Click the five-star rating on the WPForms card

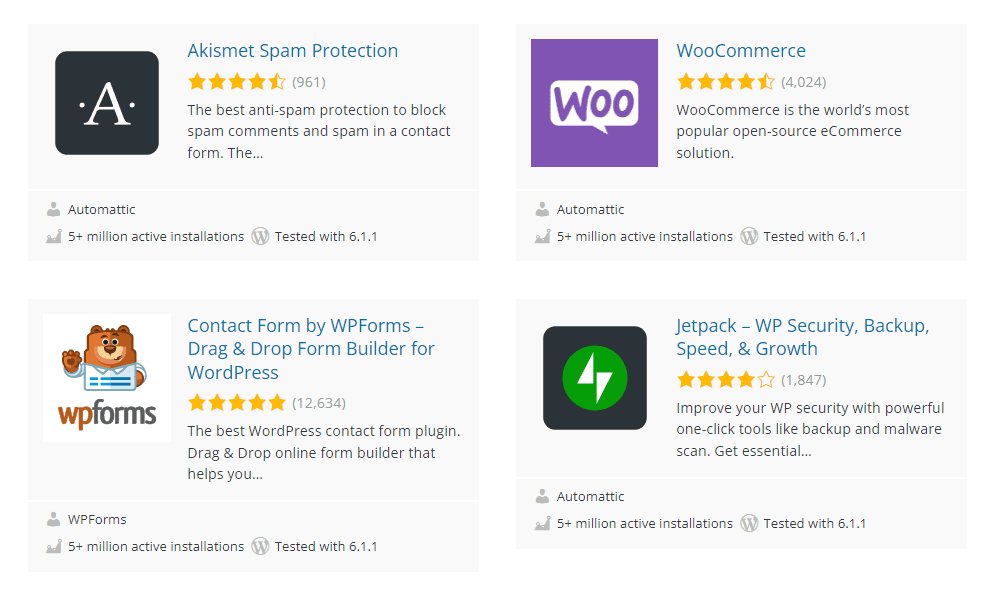click(x=237, y=402)
